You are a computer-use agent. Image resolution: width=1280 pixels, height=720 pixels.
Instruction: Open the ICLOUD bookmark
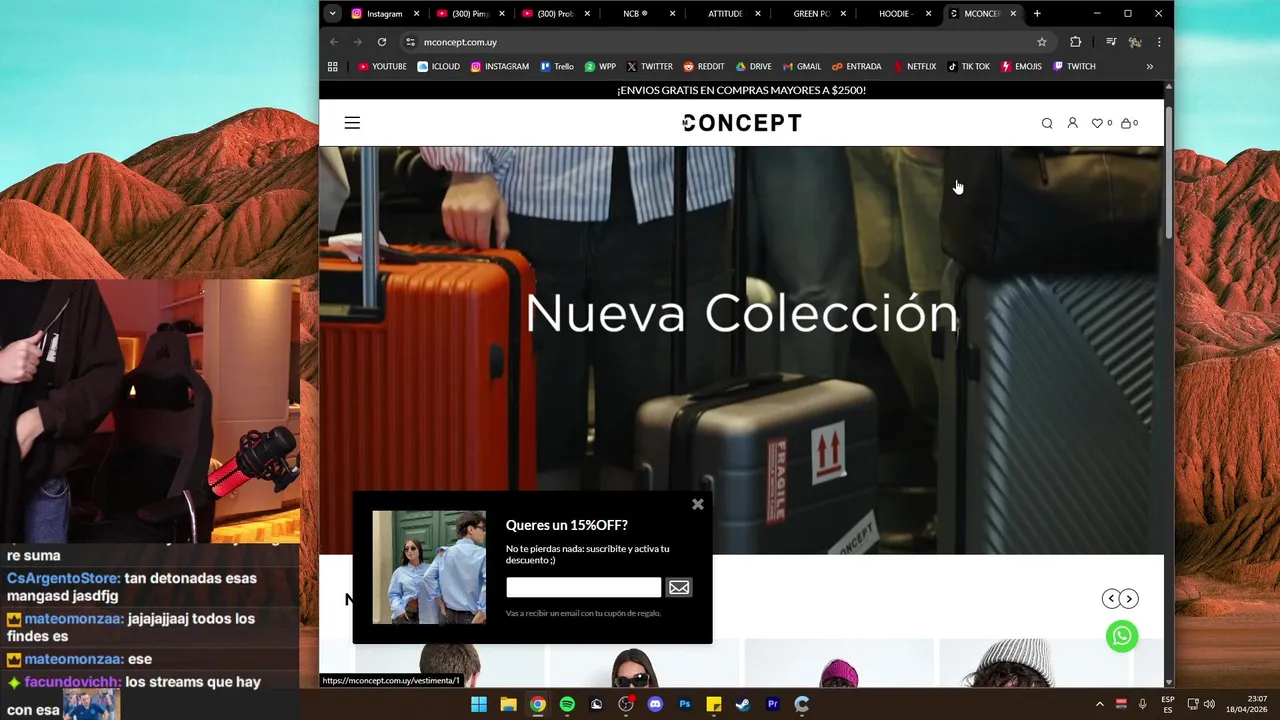439,67
